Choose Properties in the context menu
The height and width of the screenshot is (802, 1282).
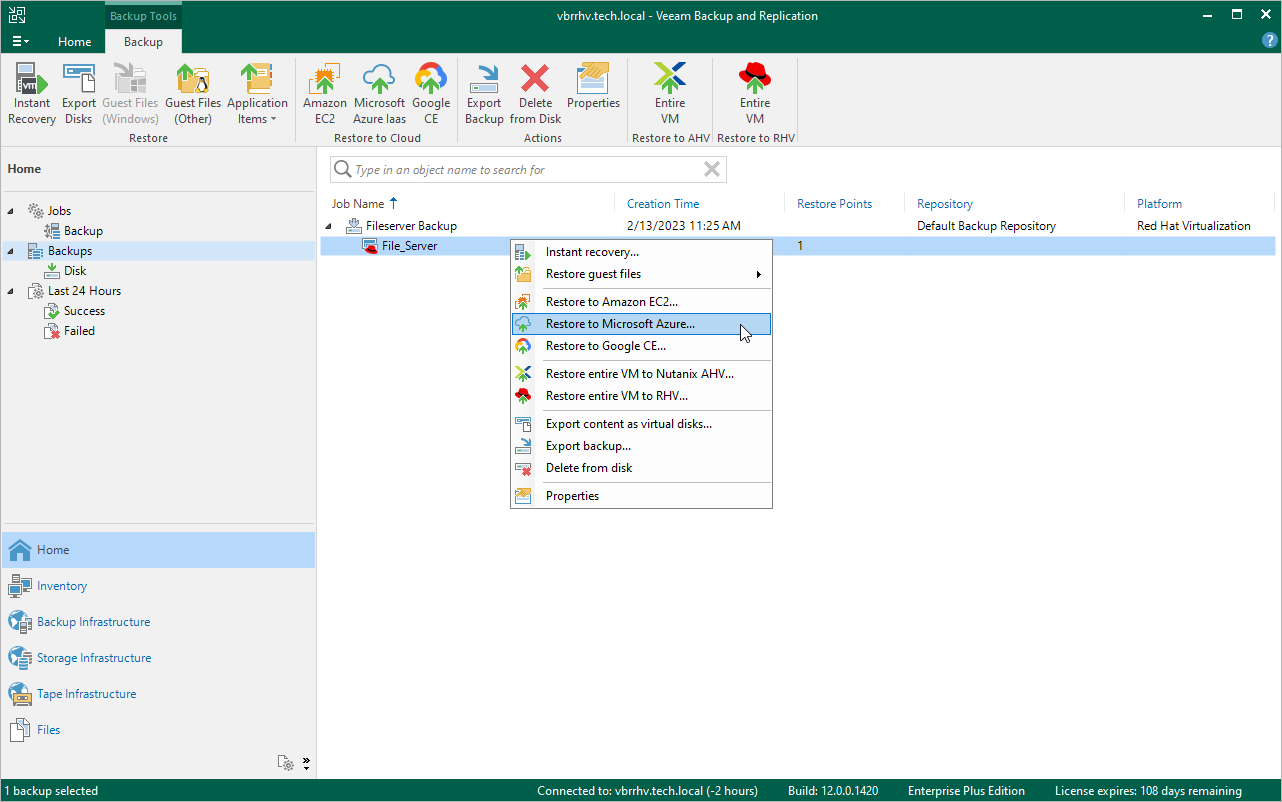[x=641, y=496]
